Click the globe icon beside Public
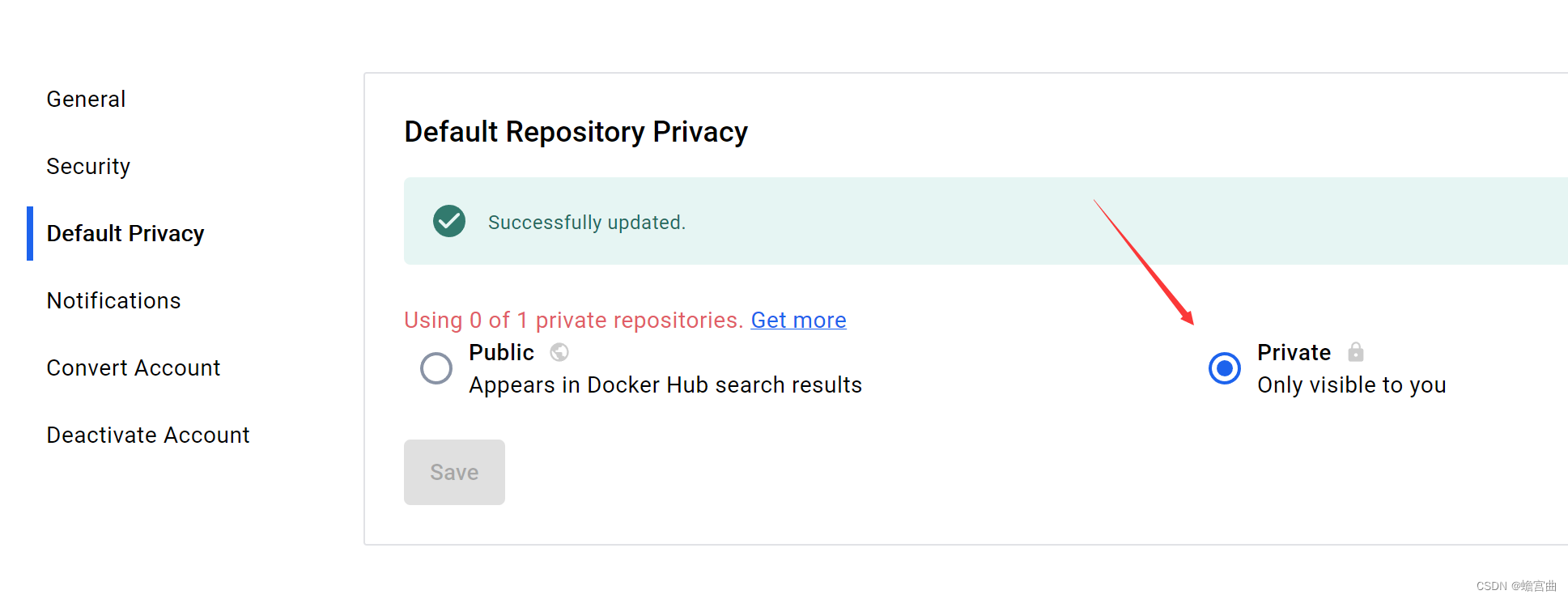Screen dimensions: 1568x599 tap(559, 352)
